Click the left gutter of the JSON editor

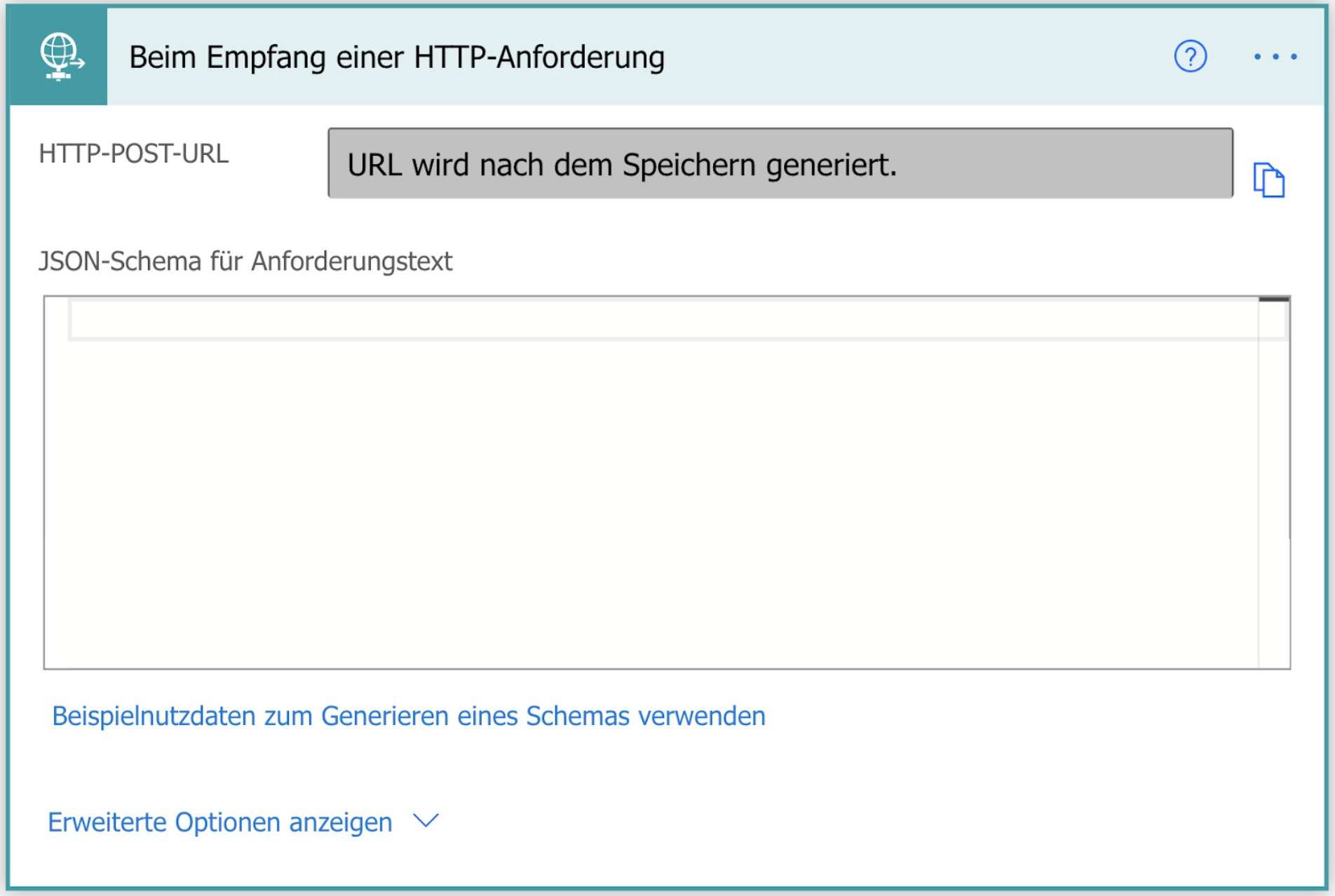[56, 484]
